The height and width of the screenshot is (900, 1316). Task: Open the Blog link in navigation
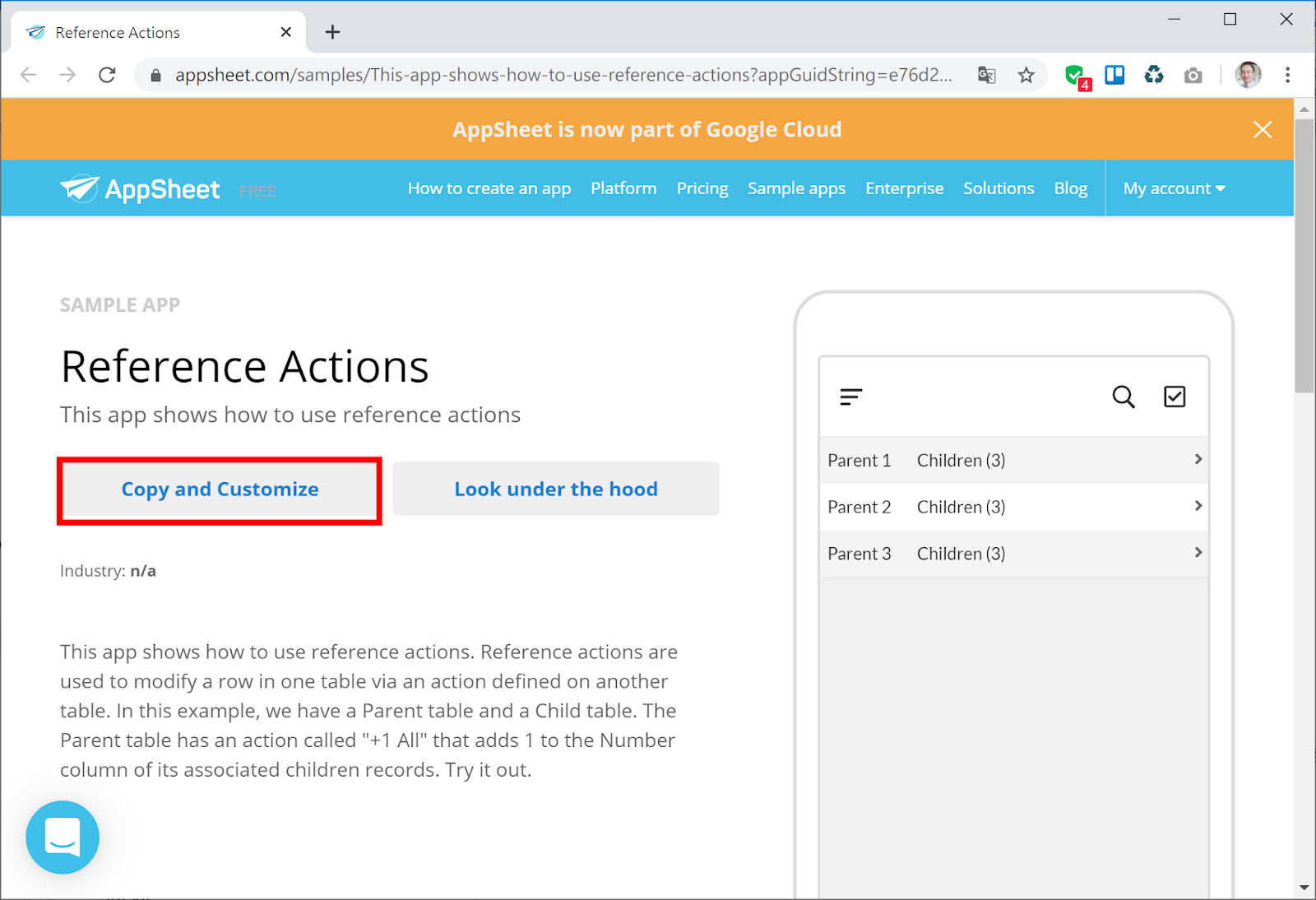coord(1071,188)
